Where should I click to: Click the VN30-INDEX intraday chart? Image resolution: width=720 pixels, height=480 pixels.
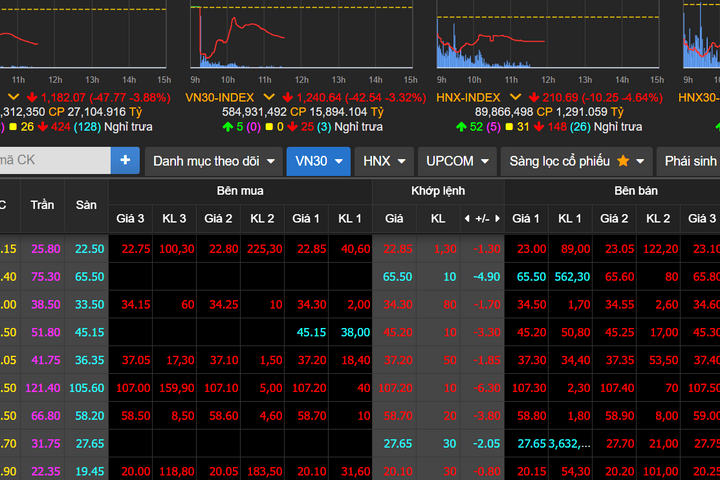click(301, 34)
